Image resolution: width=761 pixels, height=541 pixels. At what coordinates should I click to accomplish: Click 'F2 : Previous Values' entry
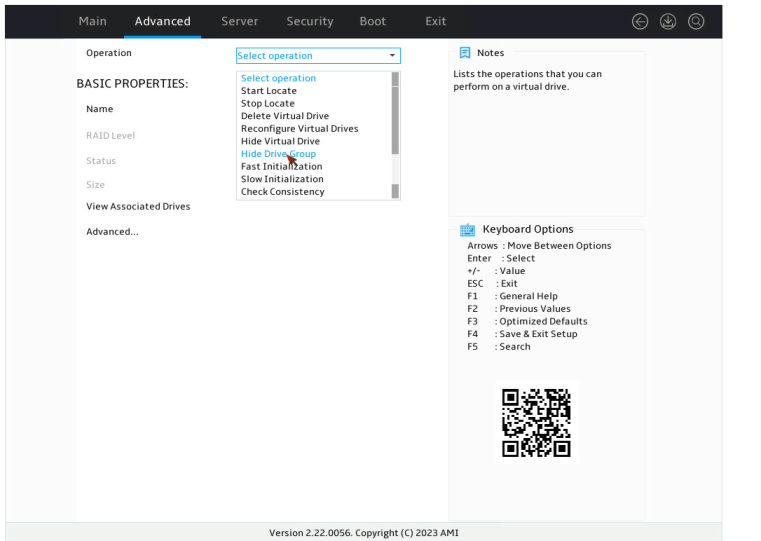click(x=519, y=309)
